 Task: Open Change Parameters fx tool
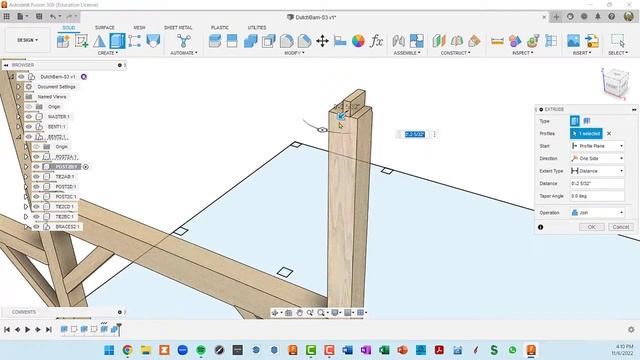tap(376, 41)
